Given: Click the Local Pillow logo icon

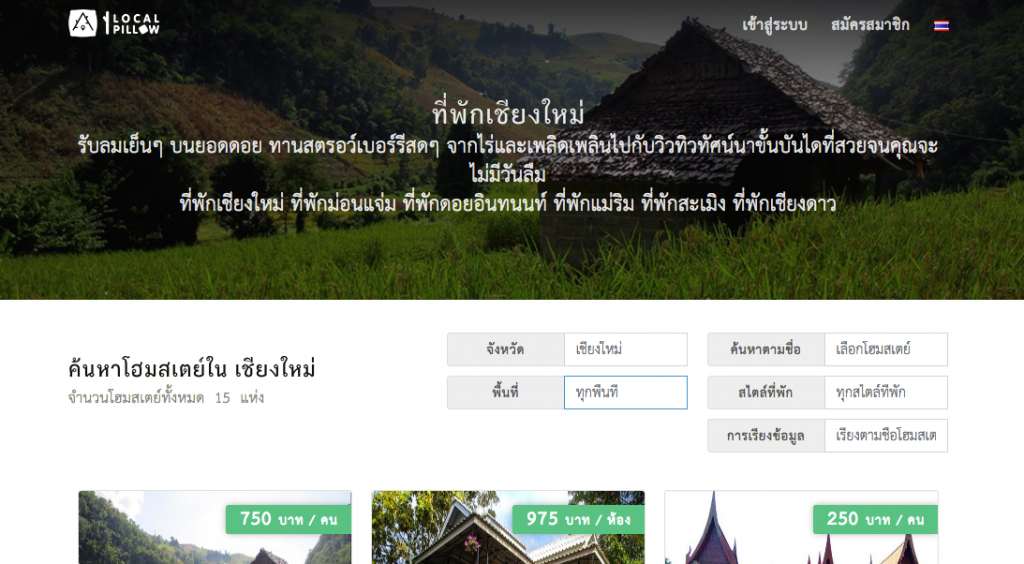Looking at the screenshot, I should coord(83,24).
